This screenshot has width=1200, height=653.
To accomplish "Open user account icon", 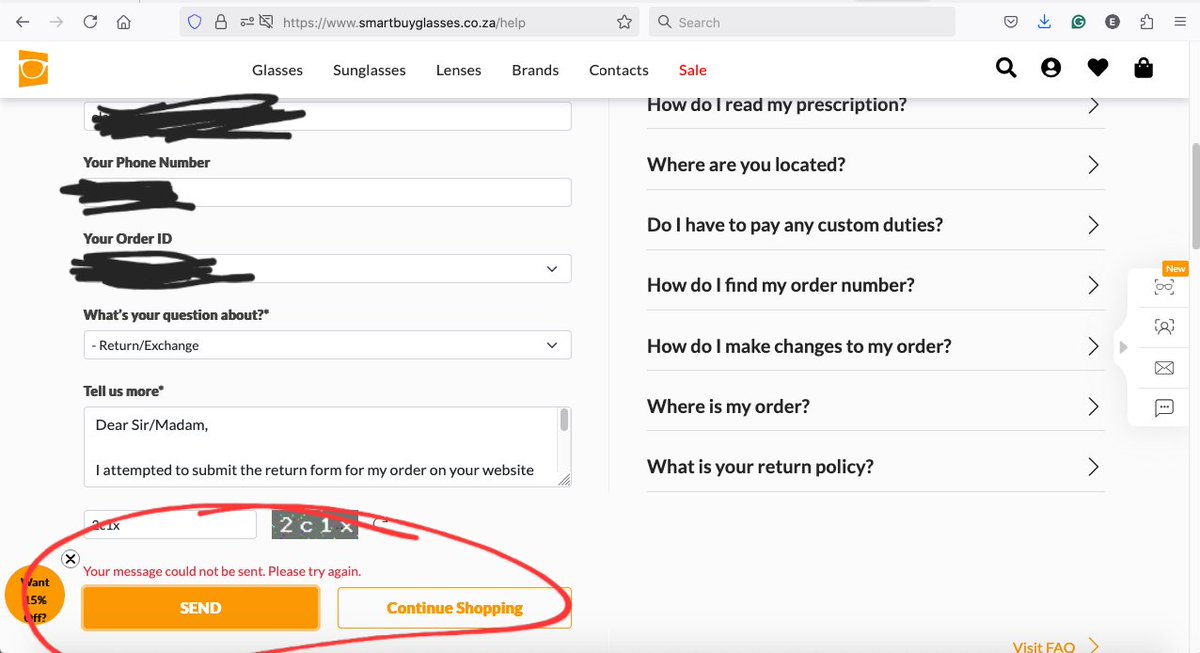I will (x=1050, y=69).
